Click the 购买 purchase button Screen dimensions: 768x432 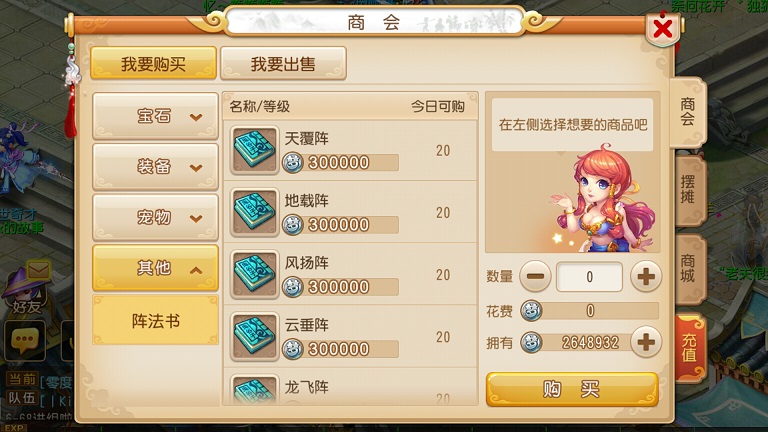[x=572, y=389]
